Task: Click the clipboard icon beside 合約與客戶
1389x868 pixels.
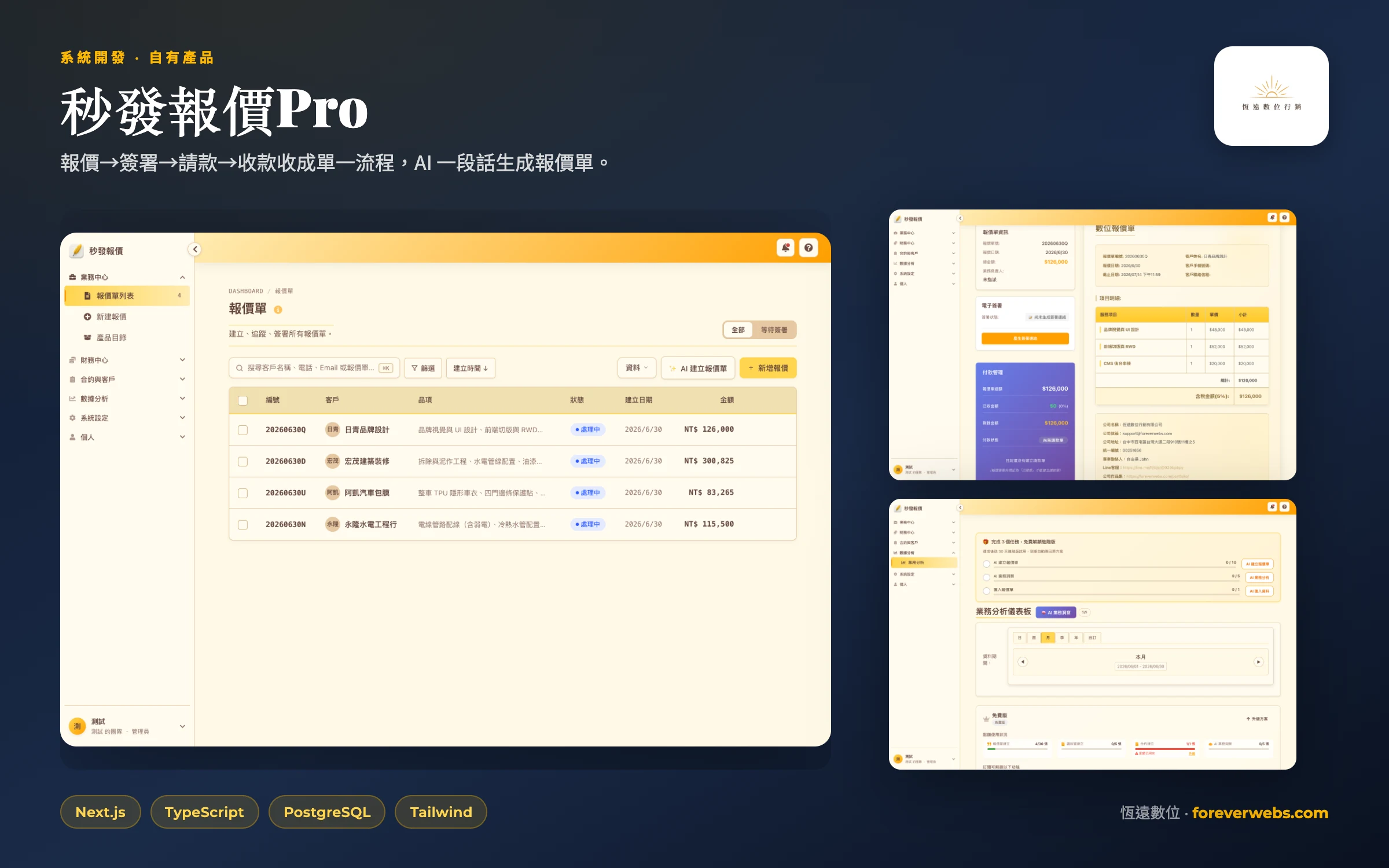Action: coord(72,380)
